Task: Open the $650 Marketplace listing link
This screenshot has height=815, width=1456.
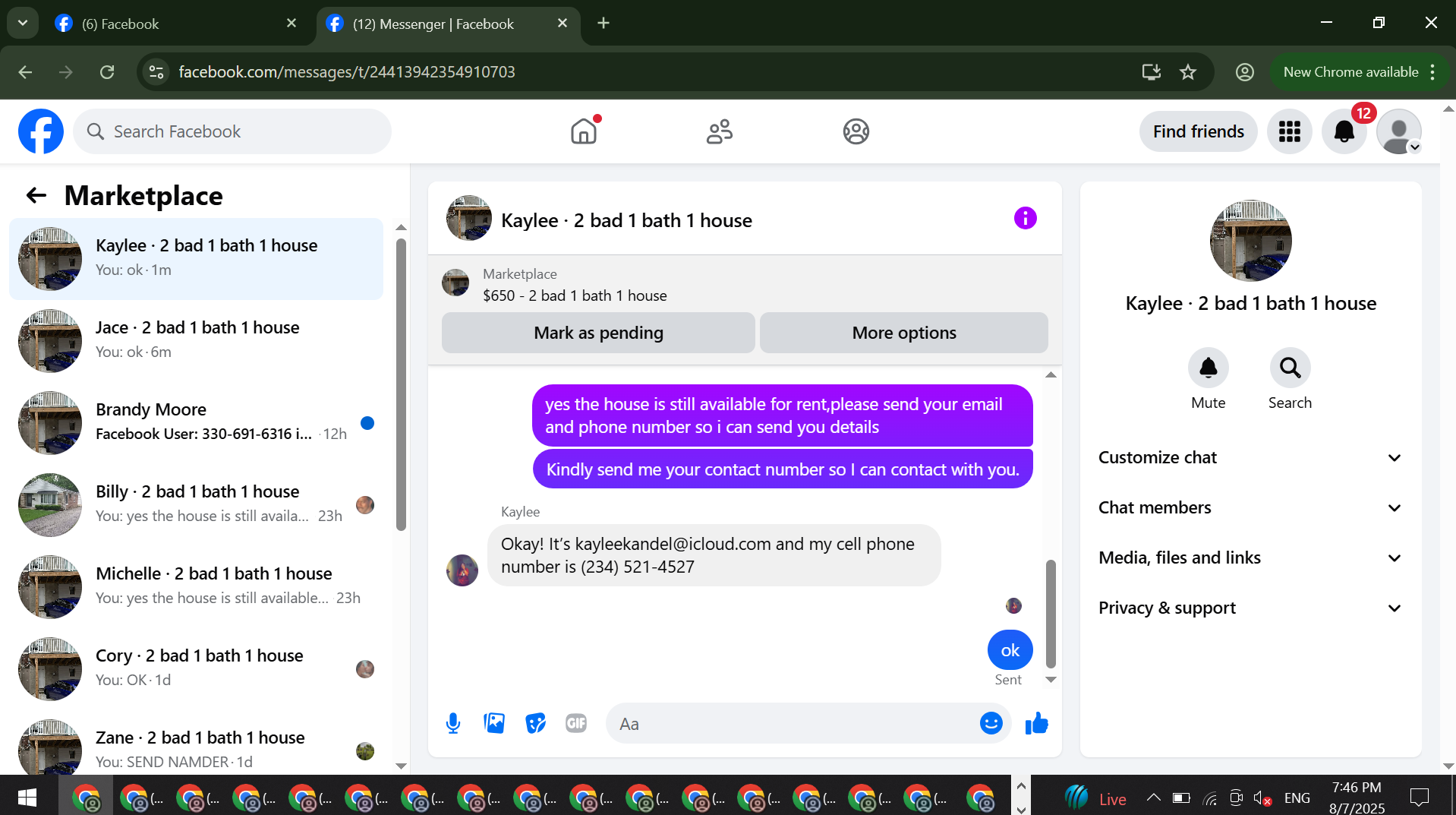Action: [575, 295]
